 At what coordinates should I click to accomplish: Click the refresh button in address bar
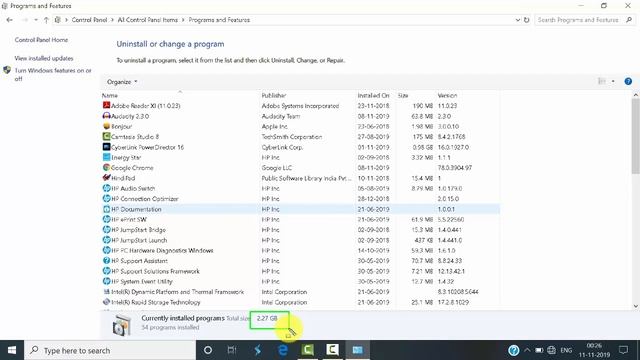527,20
